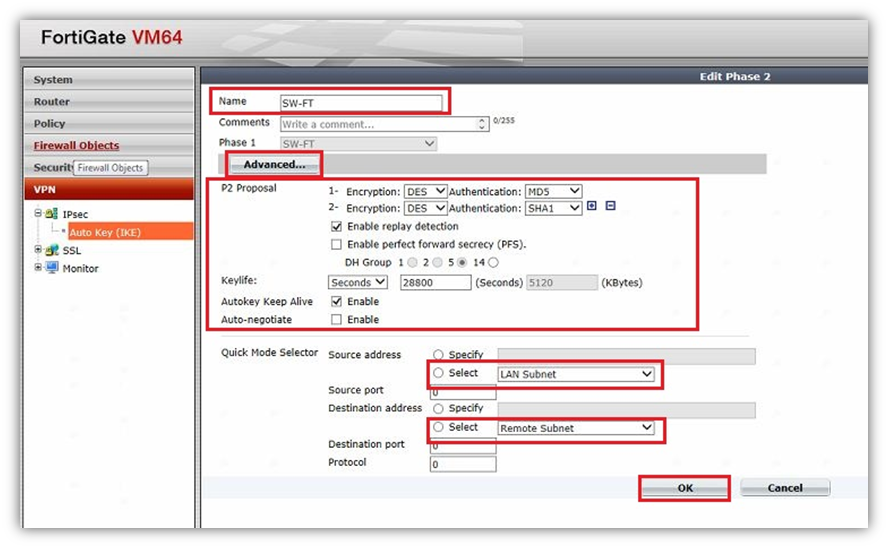Click the Advanced... button
Image resolution: width=888 pixels, height=548 pixels.
(x=274, y=164)
